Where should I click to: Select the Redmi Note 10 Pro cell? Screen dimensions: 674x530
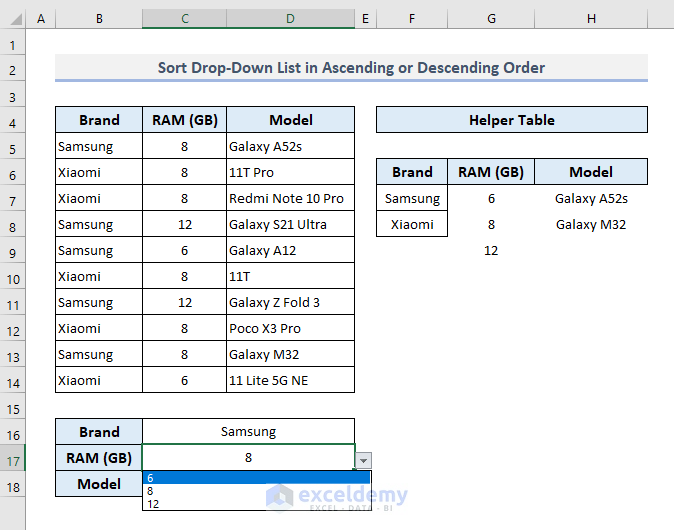291,198
